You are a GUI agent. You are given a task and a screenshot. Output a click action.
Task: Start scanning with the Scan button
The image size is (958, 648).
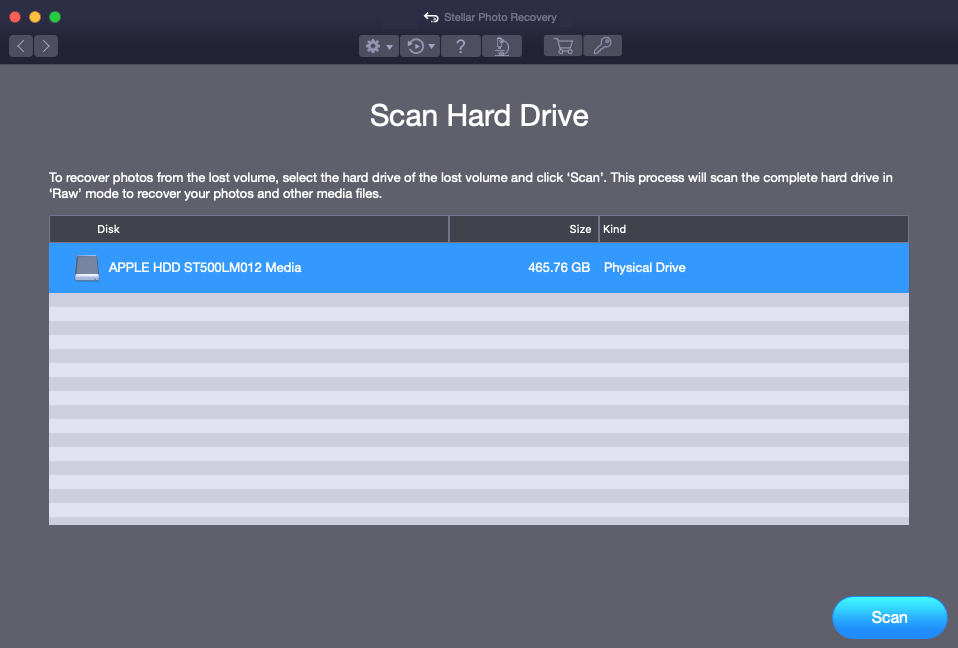pyautogui.click(x=890, y=617)
